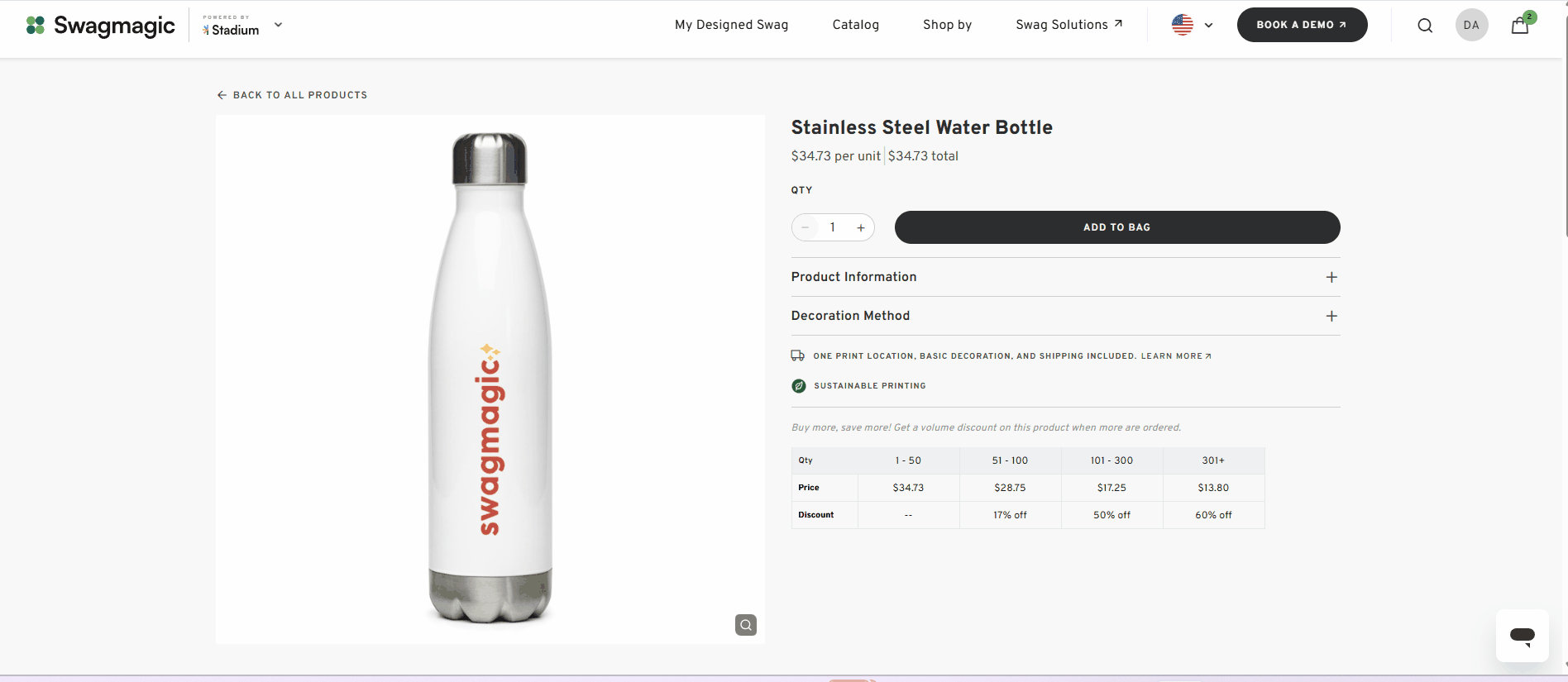This screenshot has width=1568, height=682.
Task: Open the US flag country dropdown
Action: point(1193,25)
